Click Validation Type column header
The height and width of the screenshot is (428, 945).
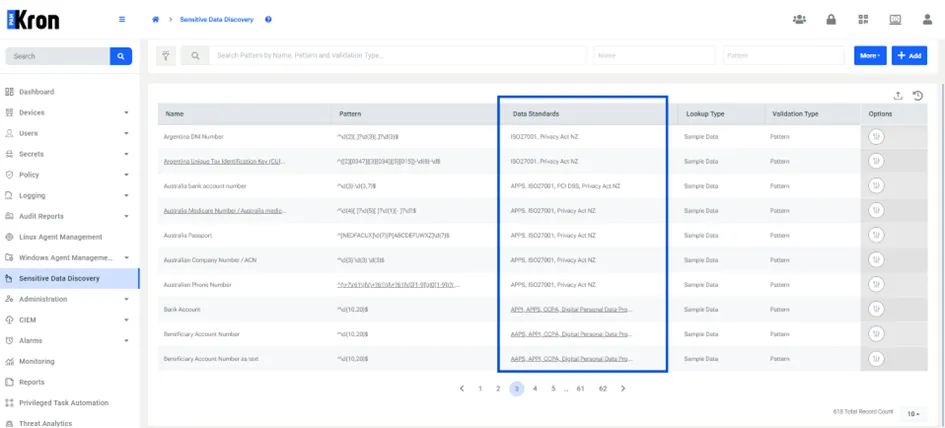pos(796,114)
